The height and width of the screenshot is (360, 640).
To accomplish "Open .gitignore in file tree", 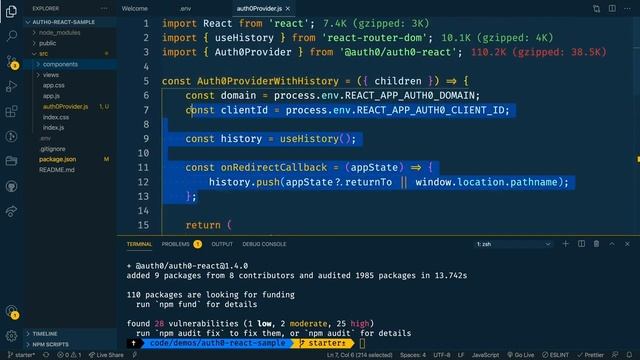I will (x=52, y=149).
